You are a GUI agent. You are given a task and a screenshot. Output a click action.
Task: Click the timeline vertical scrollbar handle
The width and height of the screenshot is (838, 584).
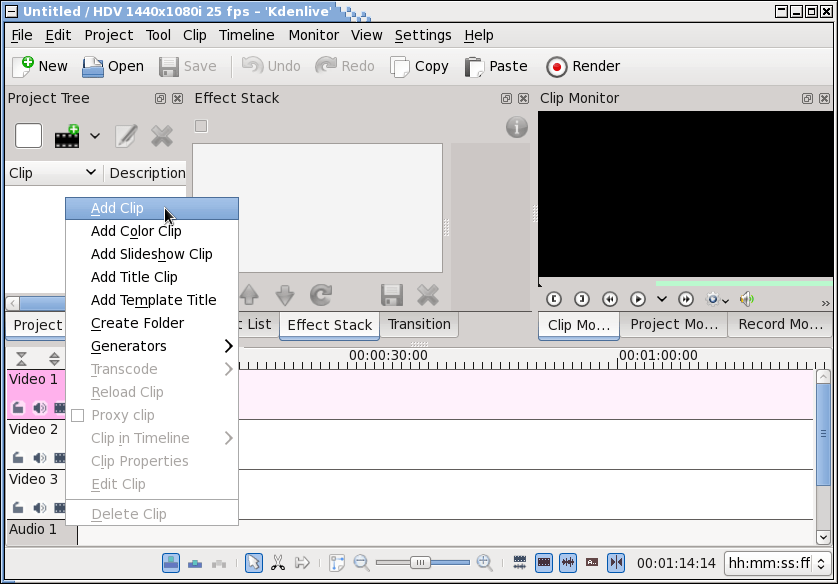(823, 434)
